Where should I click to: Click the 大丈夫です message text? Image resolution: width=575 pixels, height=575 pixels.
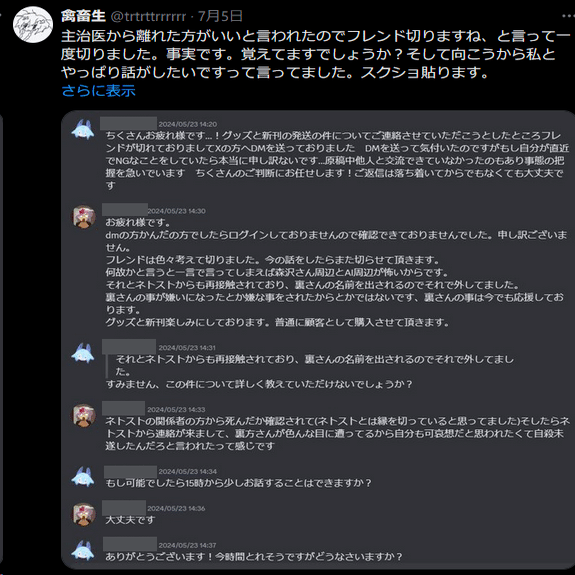[x=130, y=520]
